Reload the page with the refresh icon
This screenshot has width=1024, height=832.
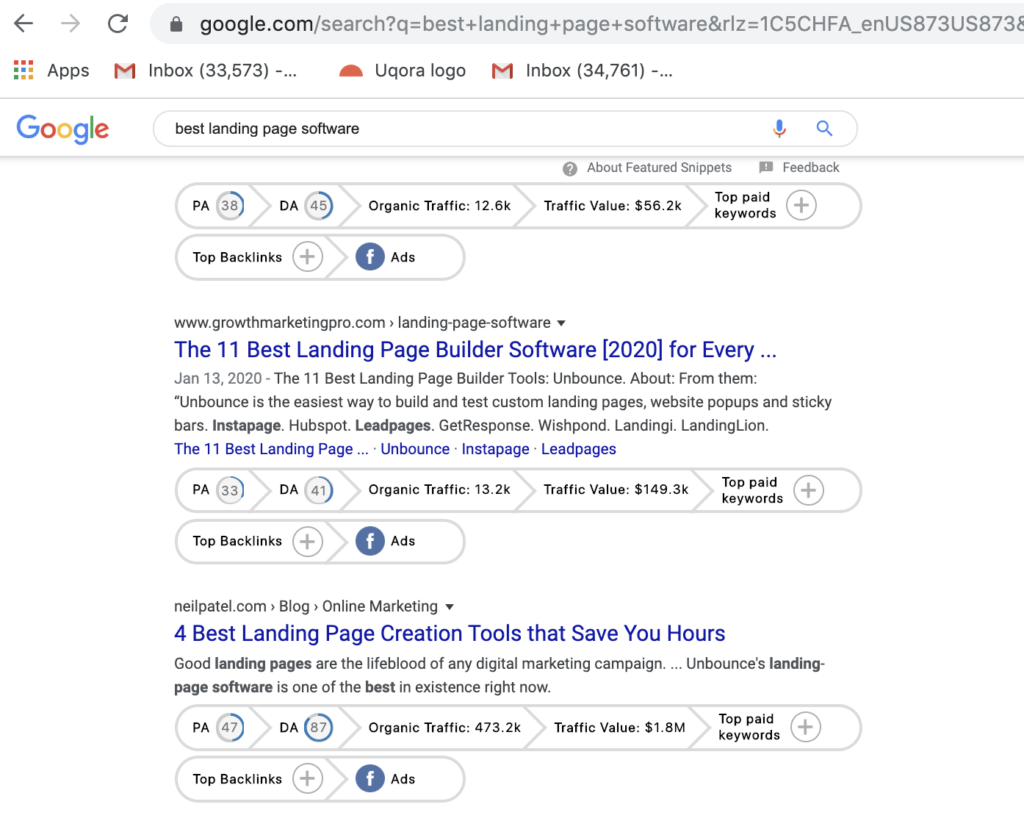pyautogui.click(x=118, y=24)
